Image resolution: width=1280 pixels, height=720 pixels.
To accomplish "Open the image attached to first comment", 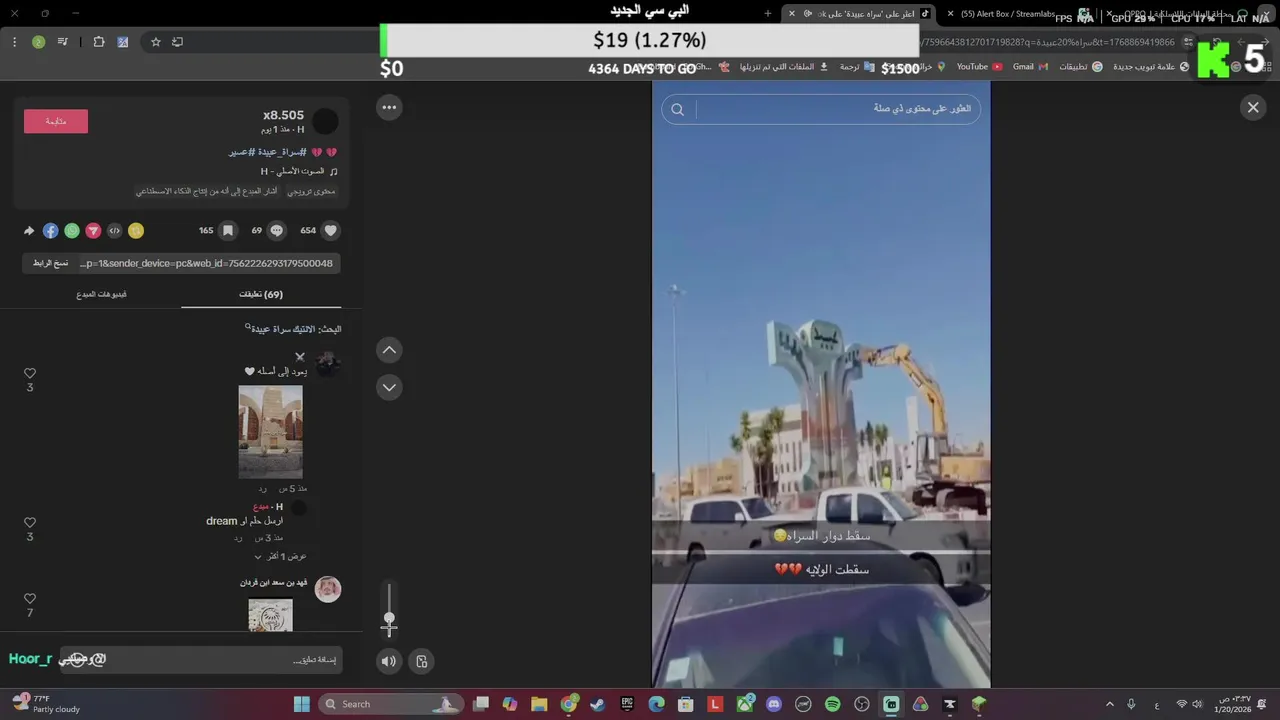I will tap(270, 432).
